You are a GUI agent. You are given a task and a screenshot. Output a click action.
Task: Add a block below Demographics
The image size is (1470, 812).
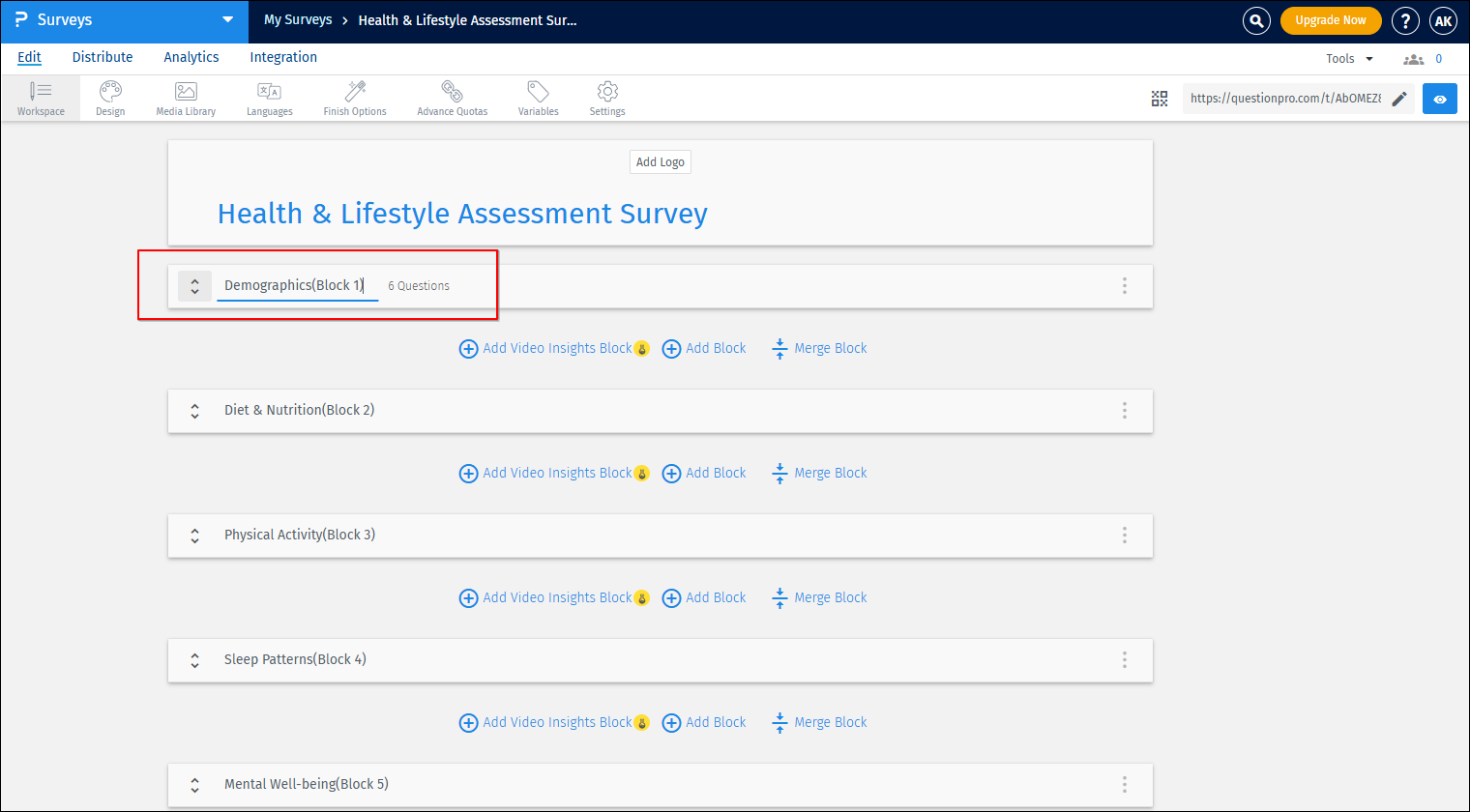click(704, 348)
